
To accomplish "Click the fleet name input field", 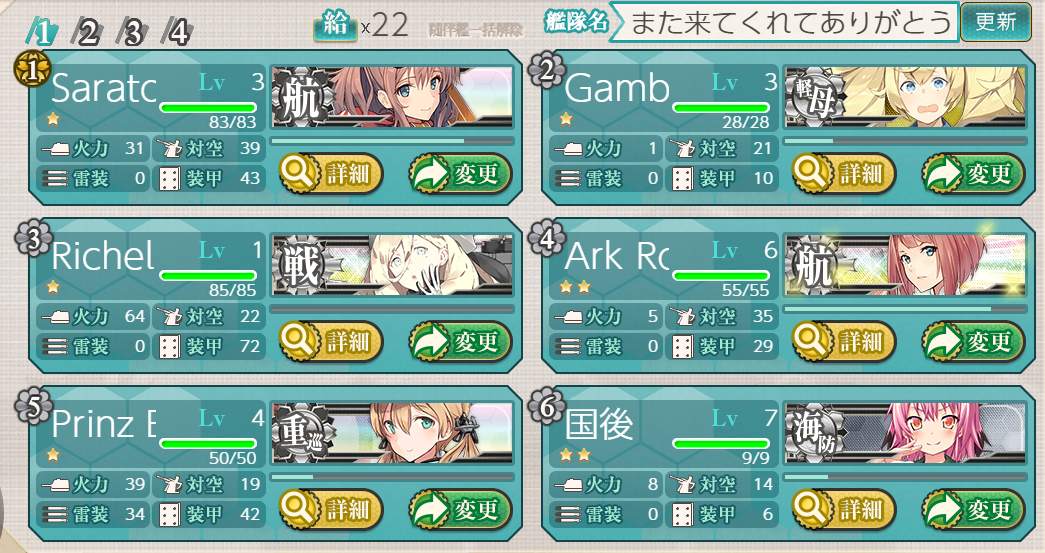I will tap(784, 23).
